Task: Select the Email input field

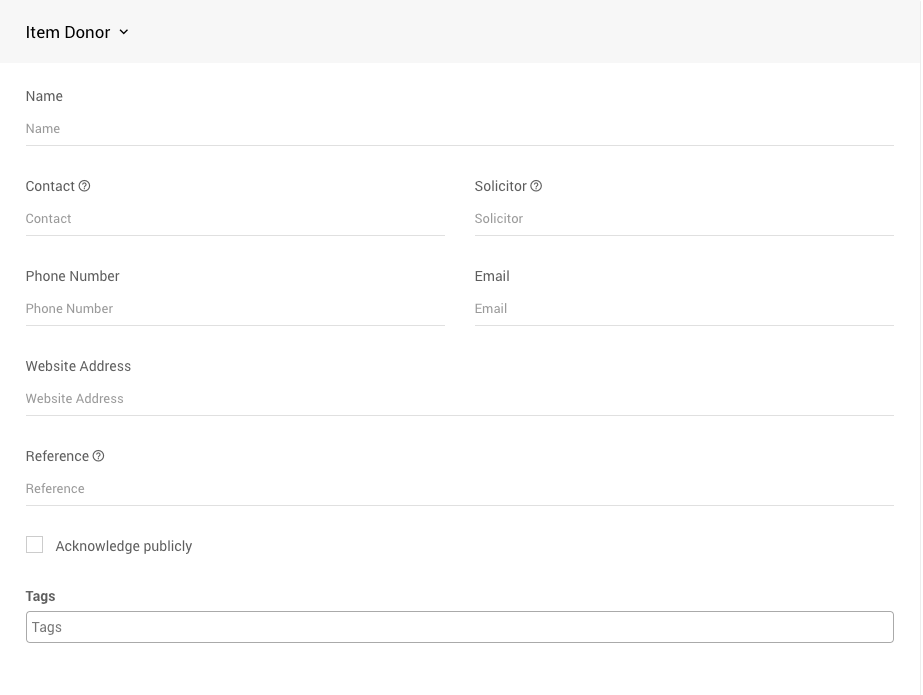Action: click(x=683, y=309)
